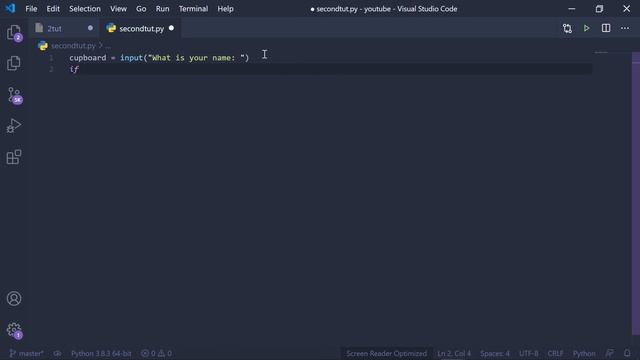Change indentation via Spaces: 4
This screenshot has width=640, height=360.
pos(495,353)
